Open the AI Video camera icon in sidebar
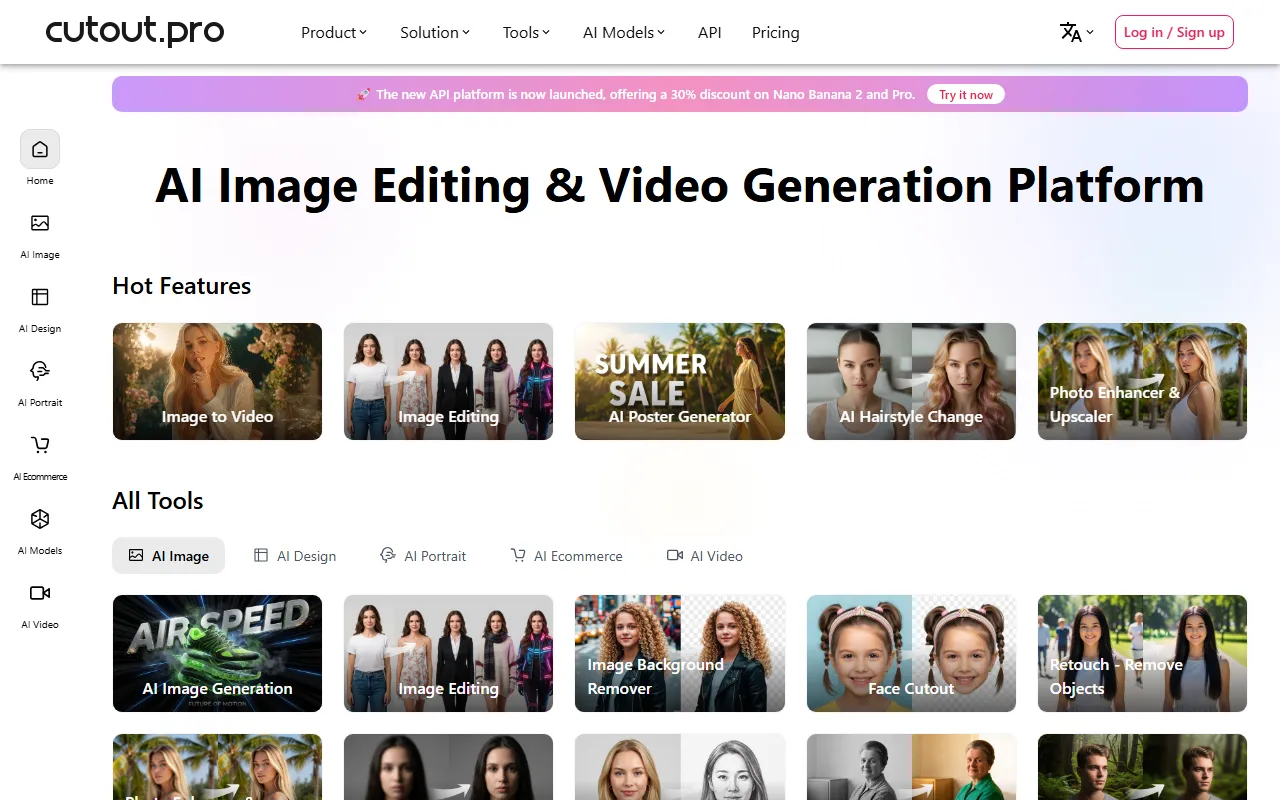 coord(40,594)
